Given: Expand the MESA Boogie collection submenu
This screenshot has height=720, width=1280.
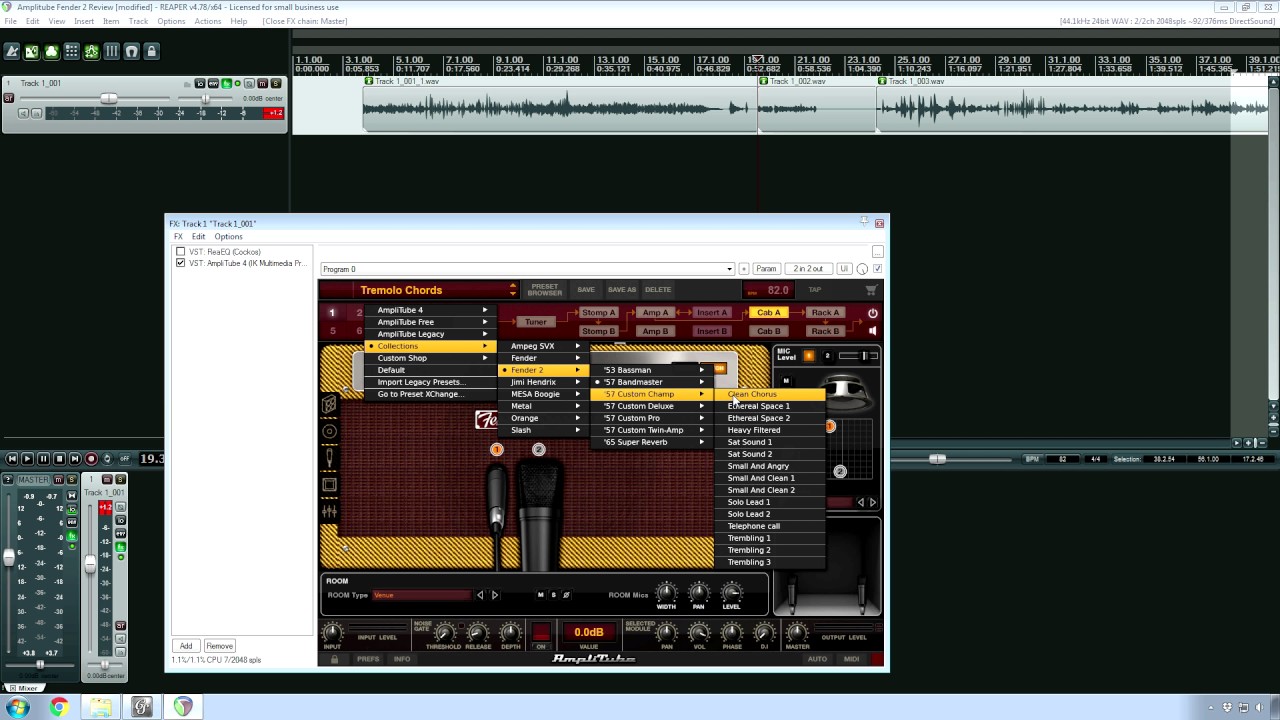Looking at the screenshot, I should [x=543, y=394].
